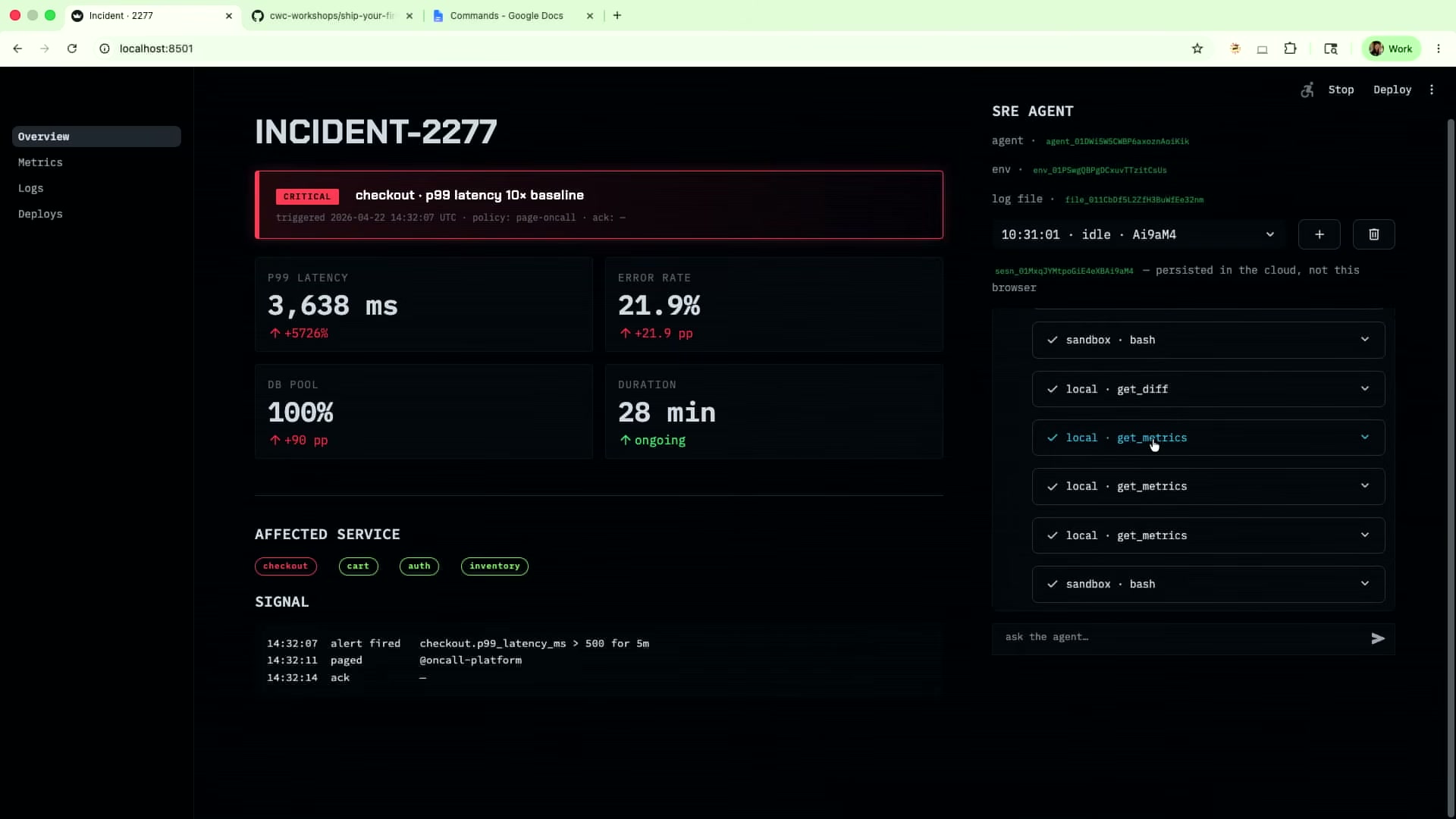Screen dimensions: 1456x819
Task: Open Overview in the sidebar
Action: coord(96,136)
